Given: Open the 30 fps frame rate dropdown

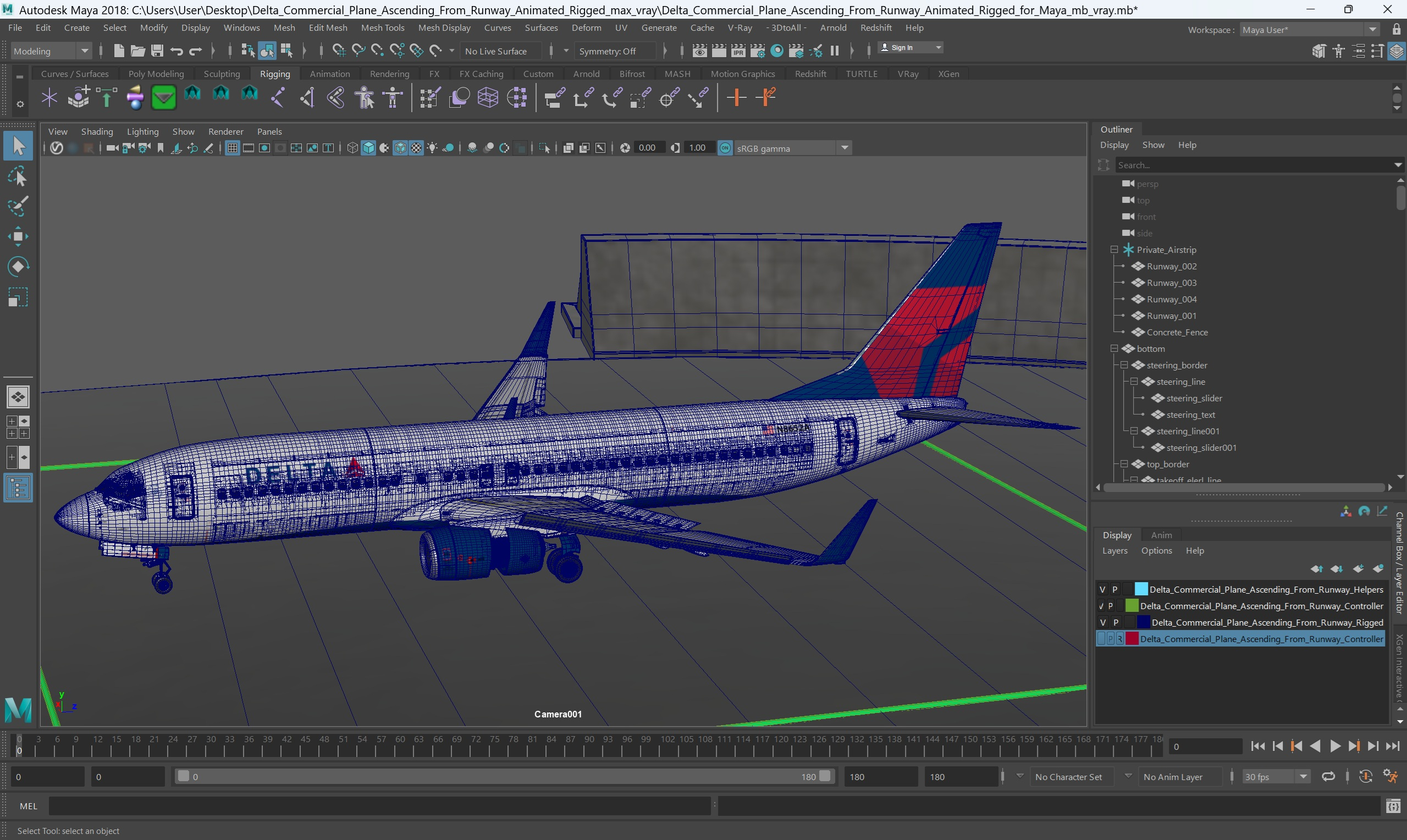Looking at the screenshot, I should pyautogui.click(x=1276, y=777).
